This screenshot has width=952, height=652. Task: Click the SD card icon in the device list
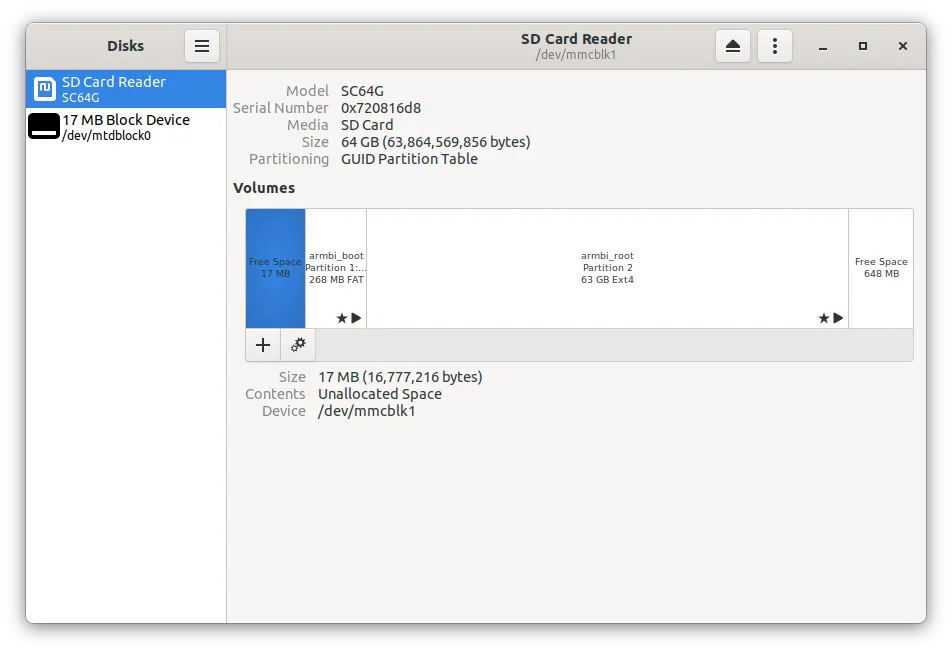point(45,89)
